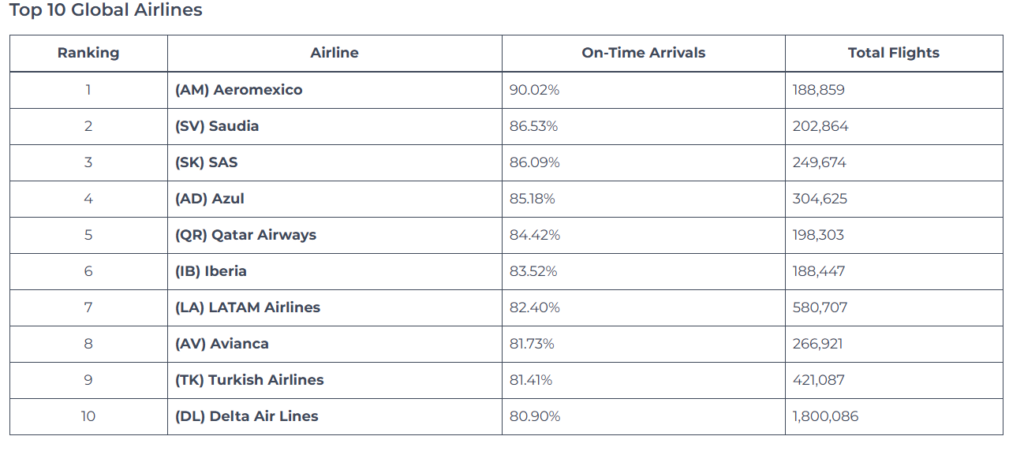Select the (IB) Iberia airline cell
The height and width of the screenshot is (451, 1024).
tap(210, 271)
